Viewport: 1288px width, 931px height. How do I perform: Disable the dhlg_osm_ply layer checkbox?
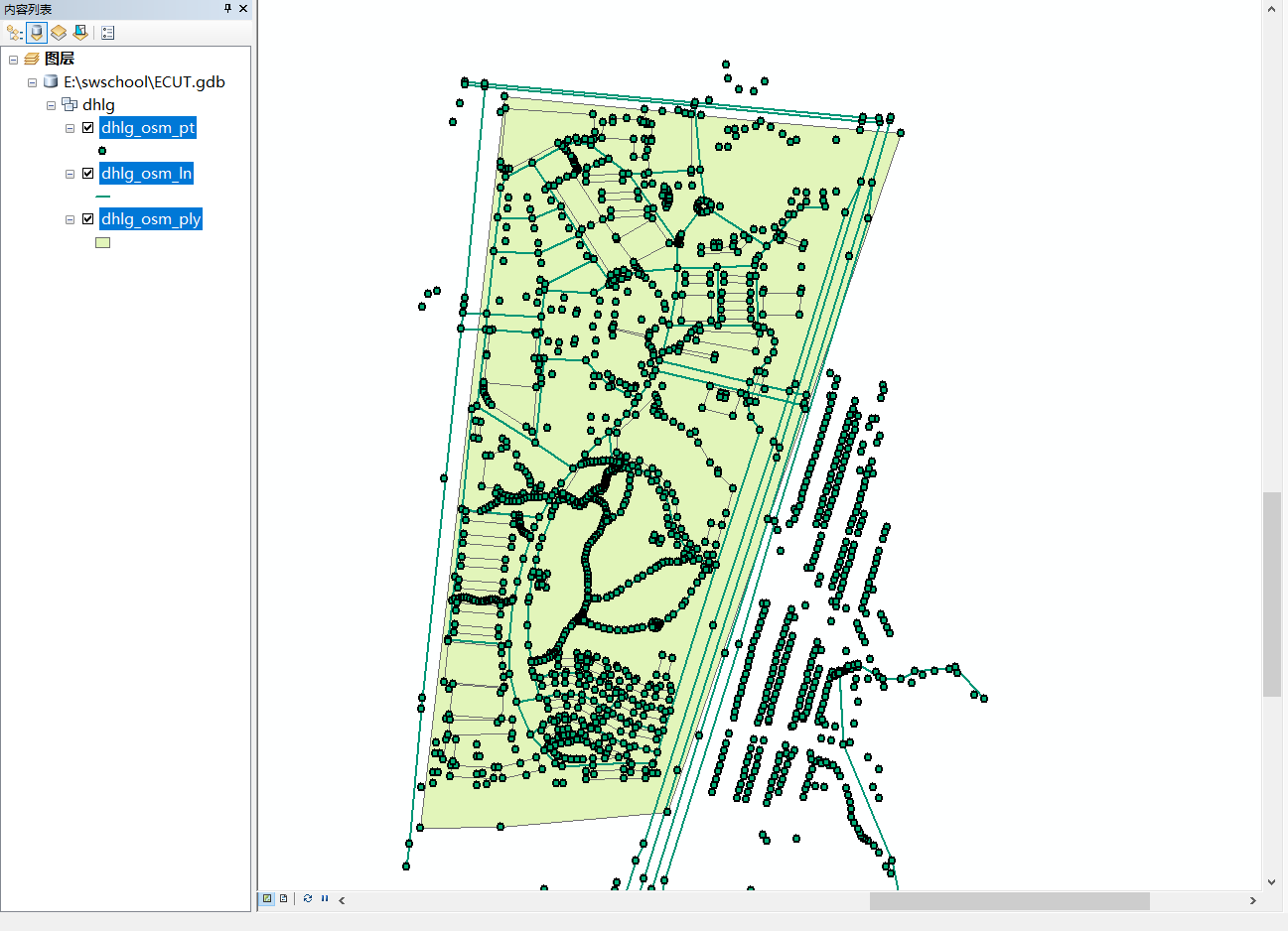coord(87,218)
